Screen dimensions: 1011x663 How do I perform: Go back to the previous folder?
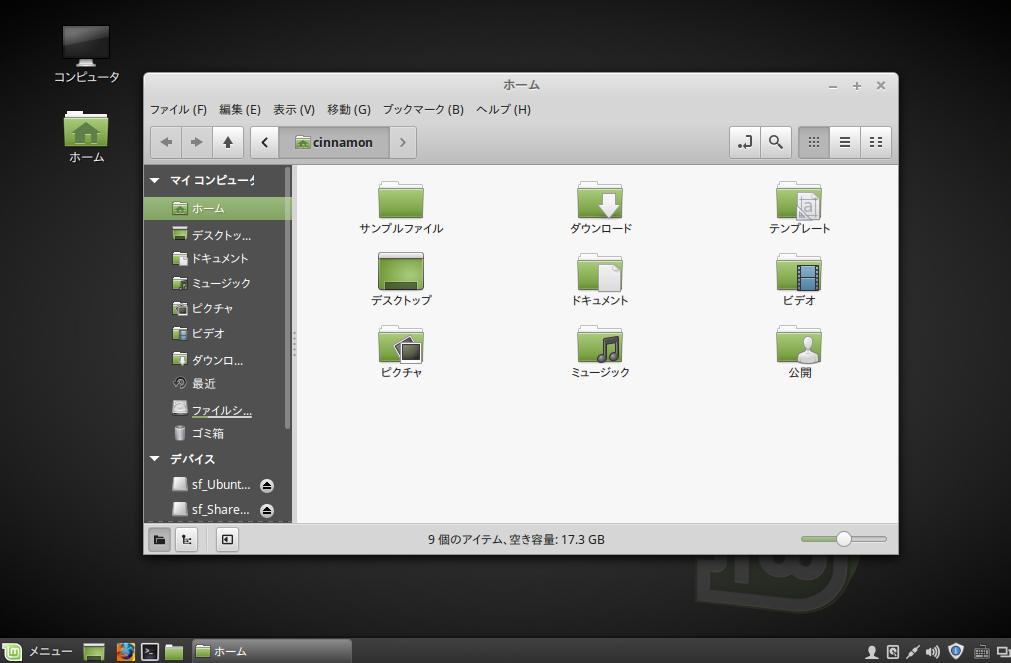(x=166, y=142)
